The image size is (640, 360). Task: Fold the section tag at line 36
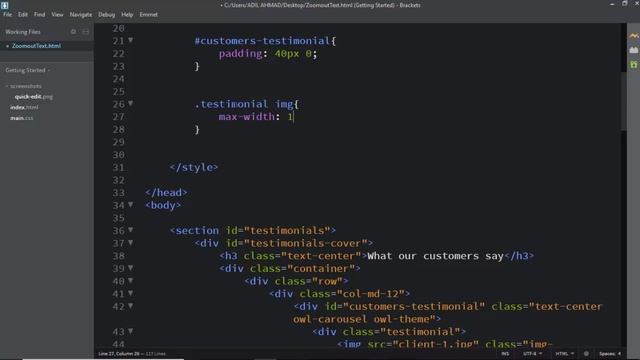(x=131, y=230)
